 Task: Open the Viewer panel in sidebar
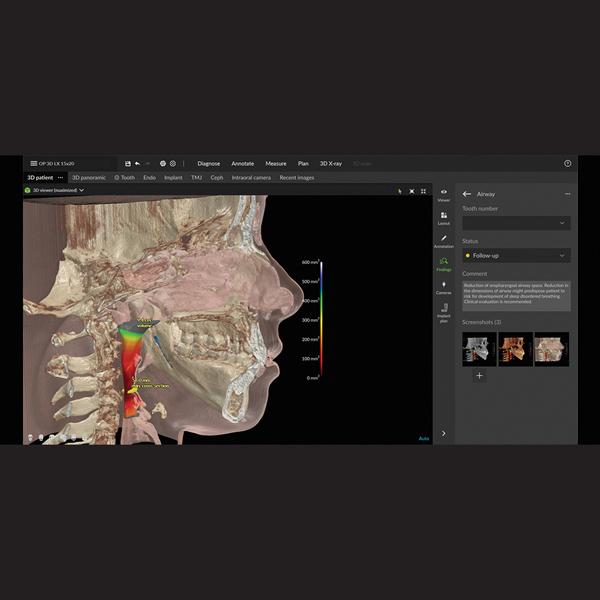(443, 194)
